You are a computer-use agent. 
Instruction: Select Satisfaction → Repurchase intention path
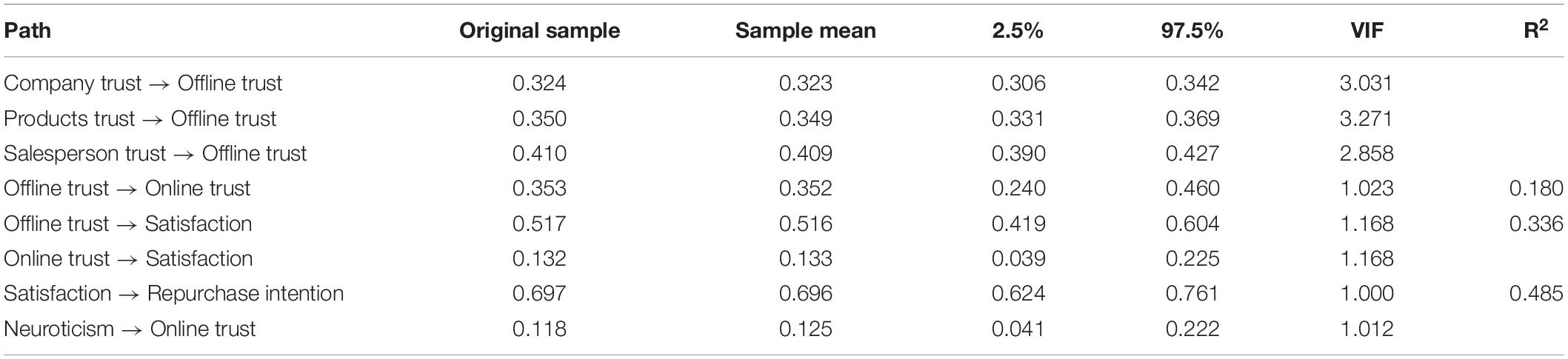(x=173, y=294)
